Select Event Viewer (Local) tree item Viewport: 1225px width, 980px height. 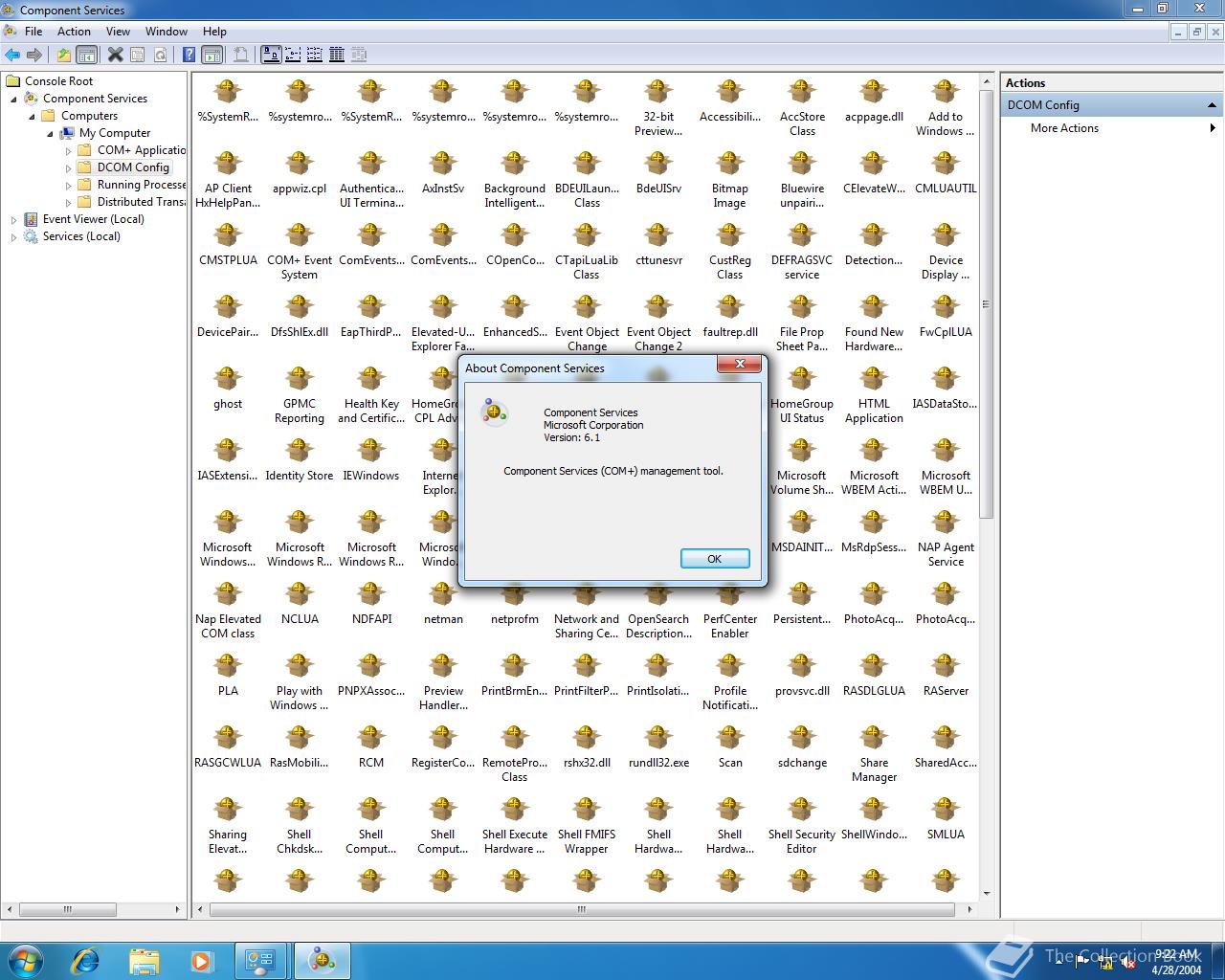(x=93, y=219)
